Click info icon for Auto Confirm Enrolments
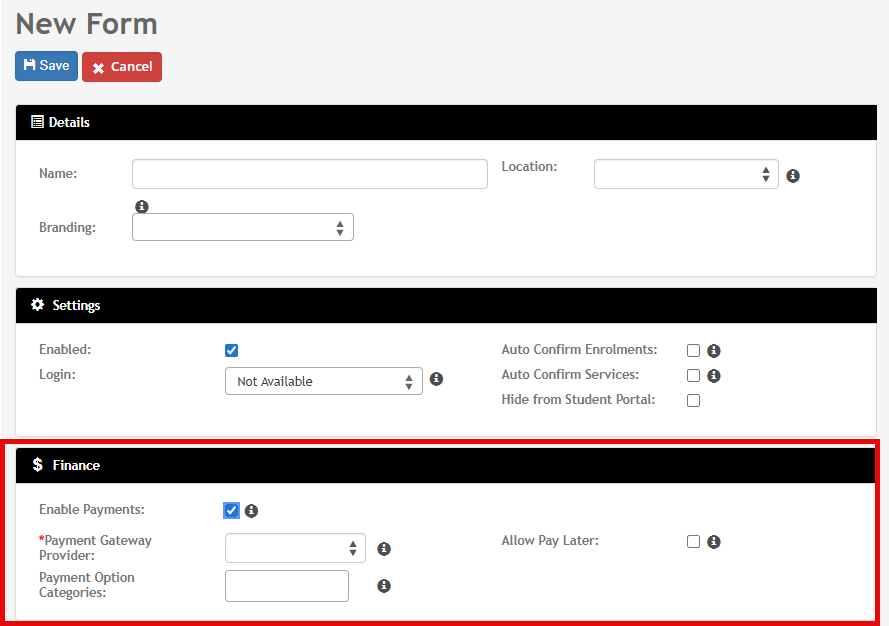 click(x=714, y=351)
